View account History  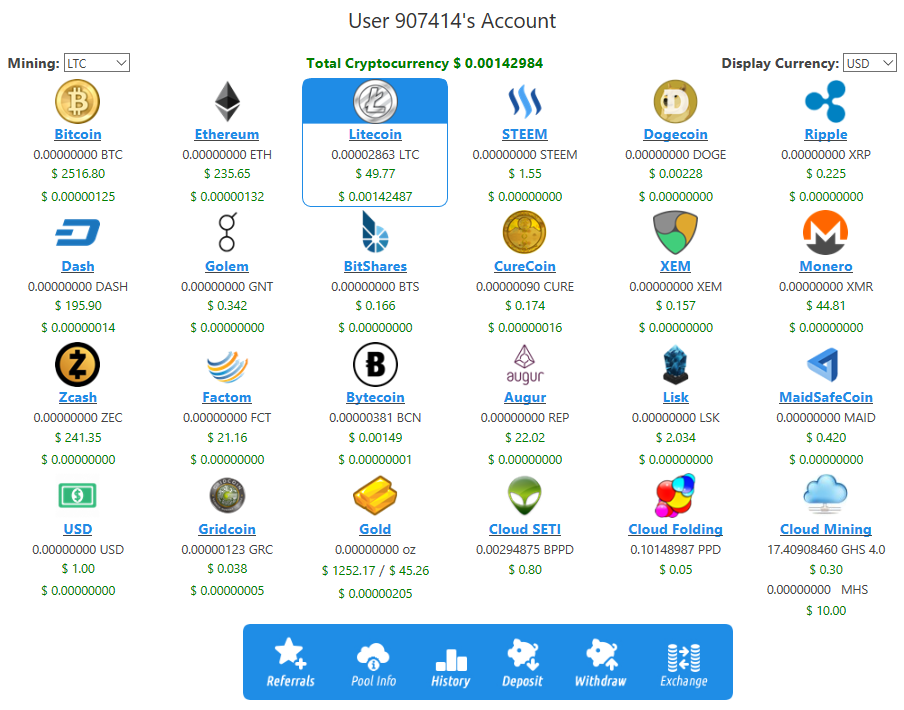[x=451, y=666]
